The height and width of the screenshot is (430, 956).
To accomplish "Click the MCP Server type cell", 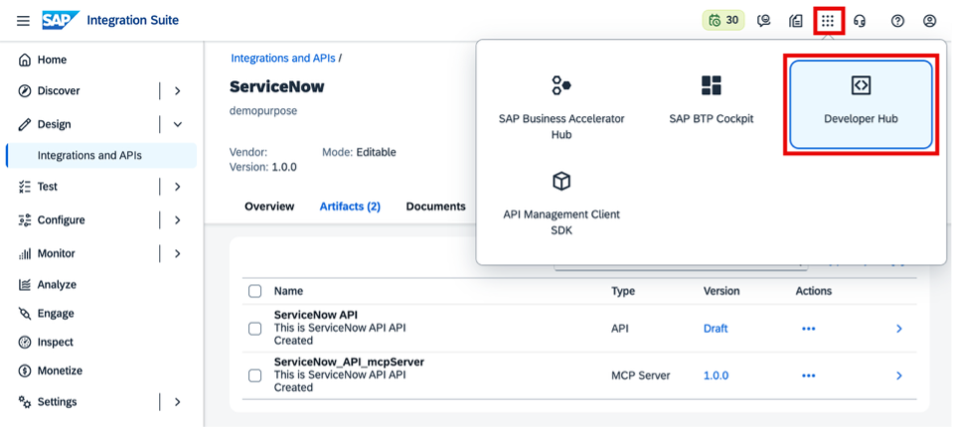I will pos(641,376).
